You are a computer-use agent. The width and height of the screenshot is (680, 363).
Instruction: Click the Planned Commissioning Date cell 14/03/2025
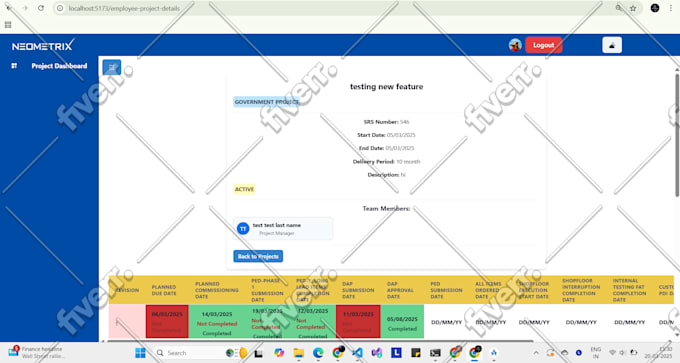click(x=217, y=321)
